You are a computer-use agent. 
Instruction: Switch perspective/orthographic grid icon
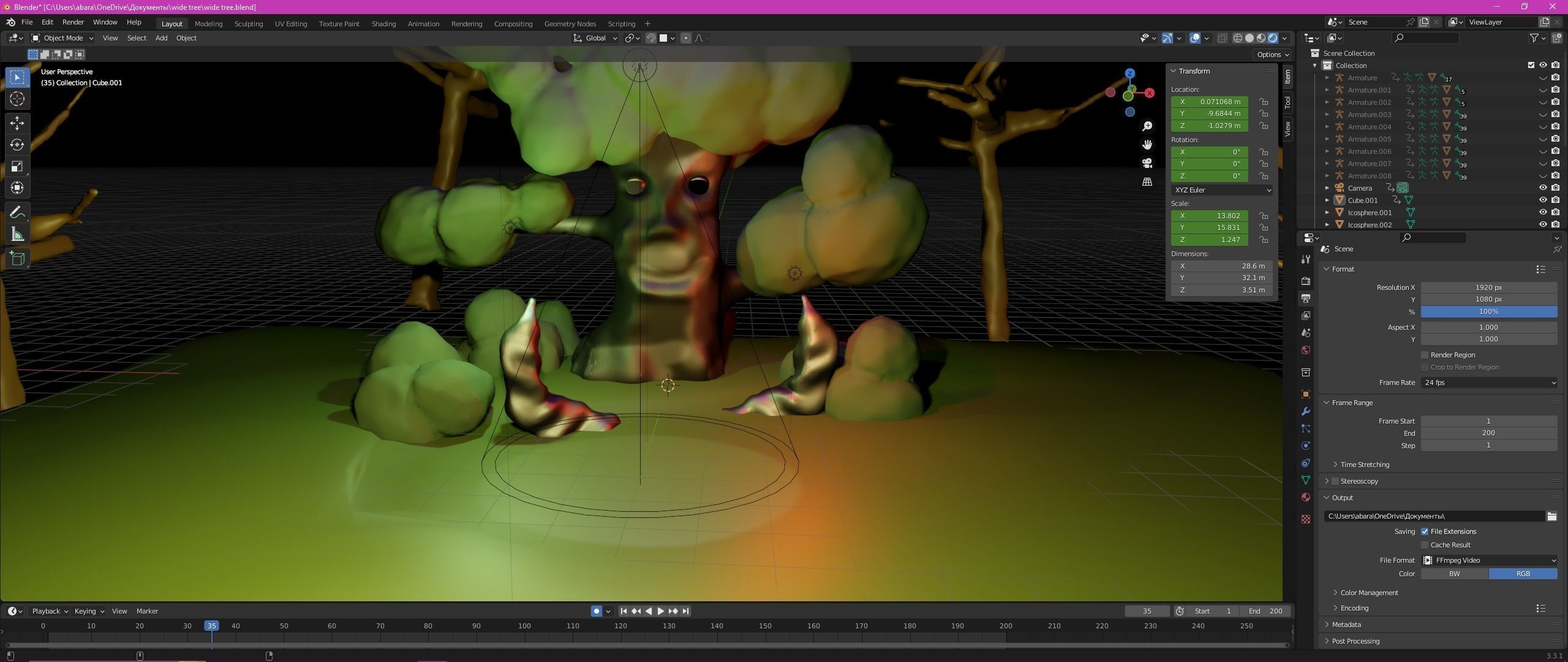pyautogui.click(x=1147, y=182)
